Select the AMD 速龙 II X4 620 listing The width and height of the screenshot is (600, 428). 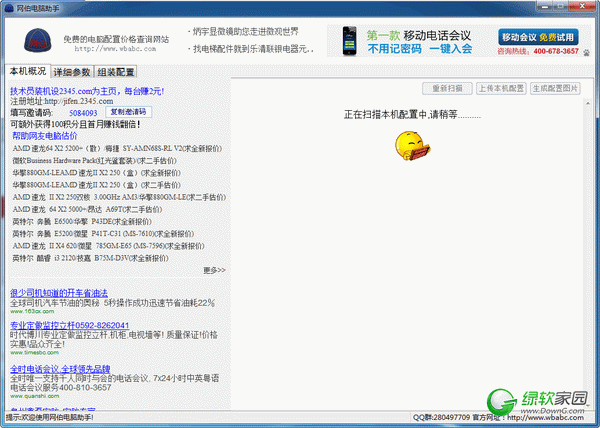click(x=108, y=246)
